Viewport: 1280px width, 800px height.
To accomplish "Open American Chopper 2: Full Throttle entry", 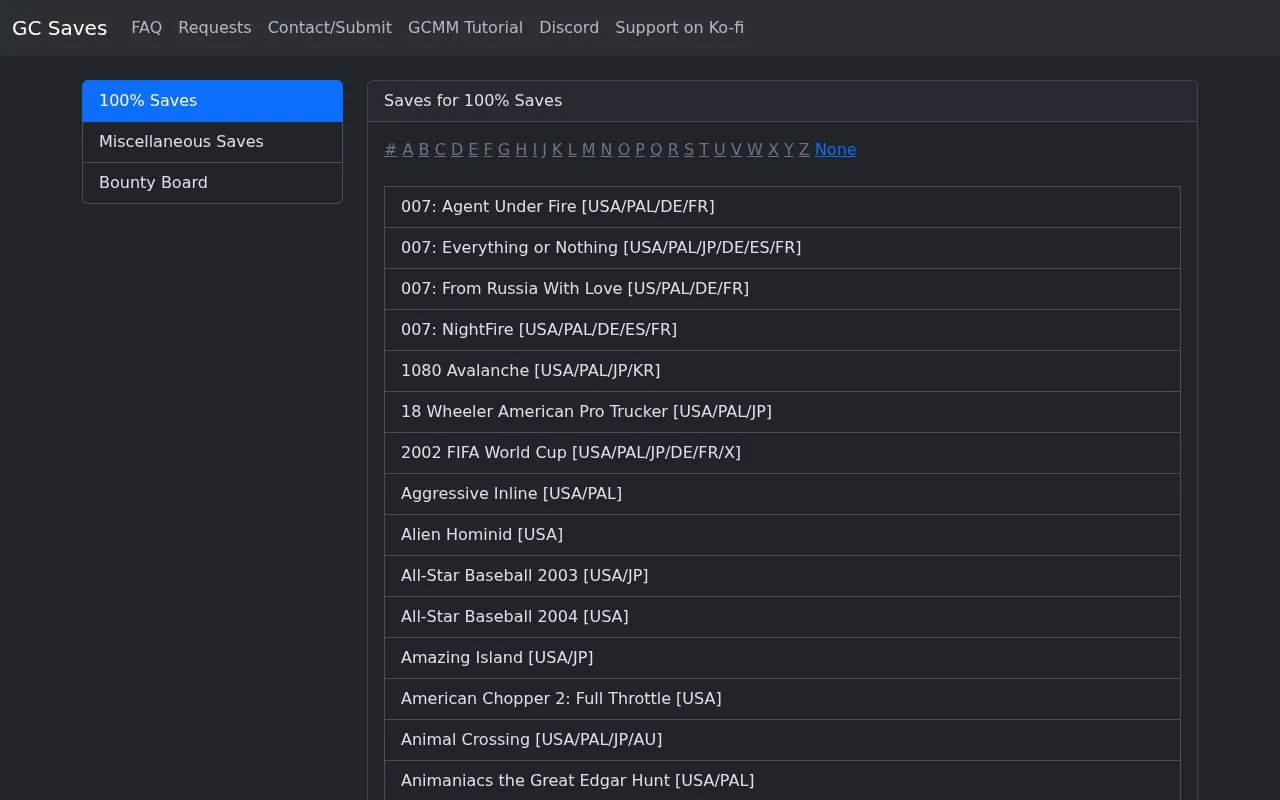I will click(x=782, y=699).
